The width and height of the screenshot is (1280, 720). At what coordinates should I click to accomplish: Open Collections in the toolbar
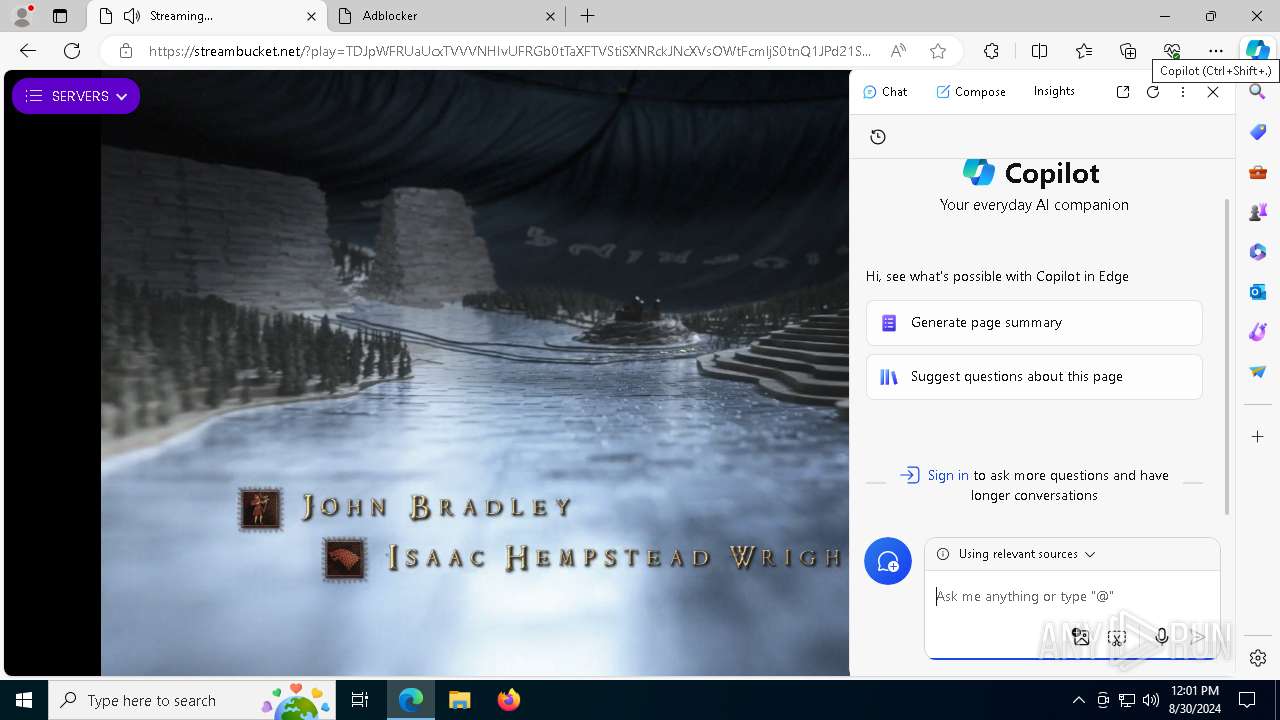click(x=1128, y=51)
